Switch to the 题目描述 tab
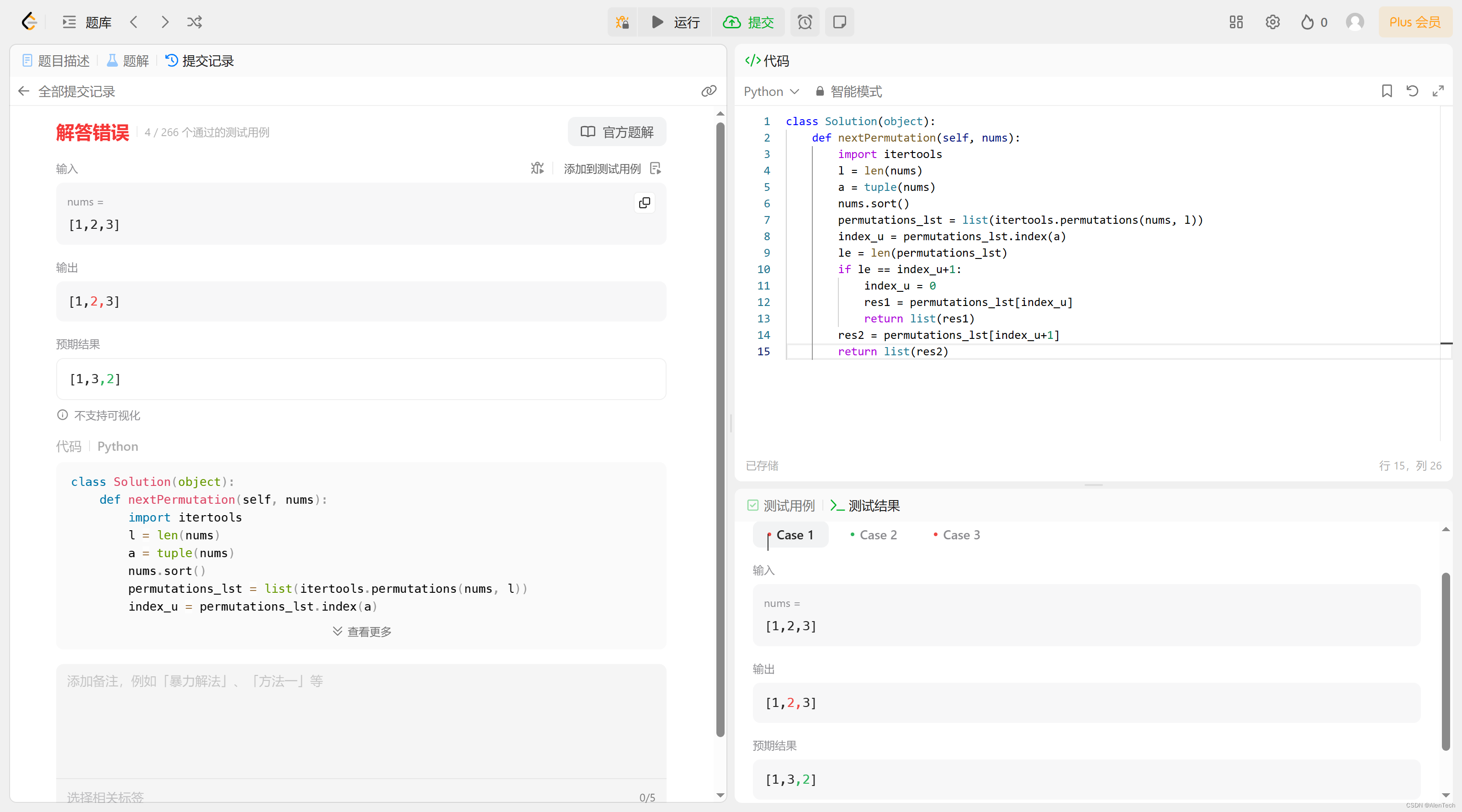Screen dimensions: 1462x812 pos(56,61)
